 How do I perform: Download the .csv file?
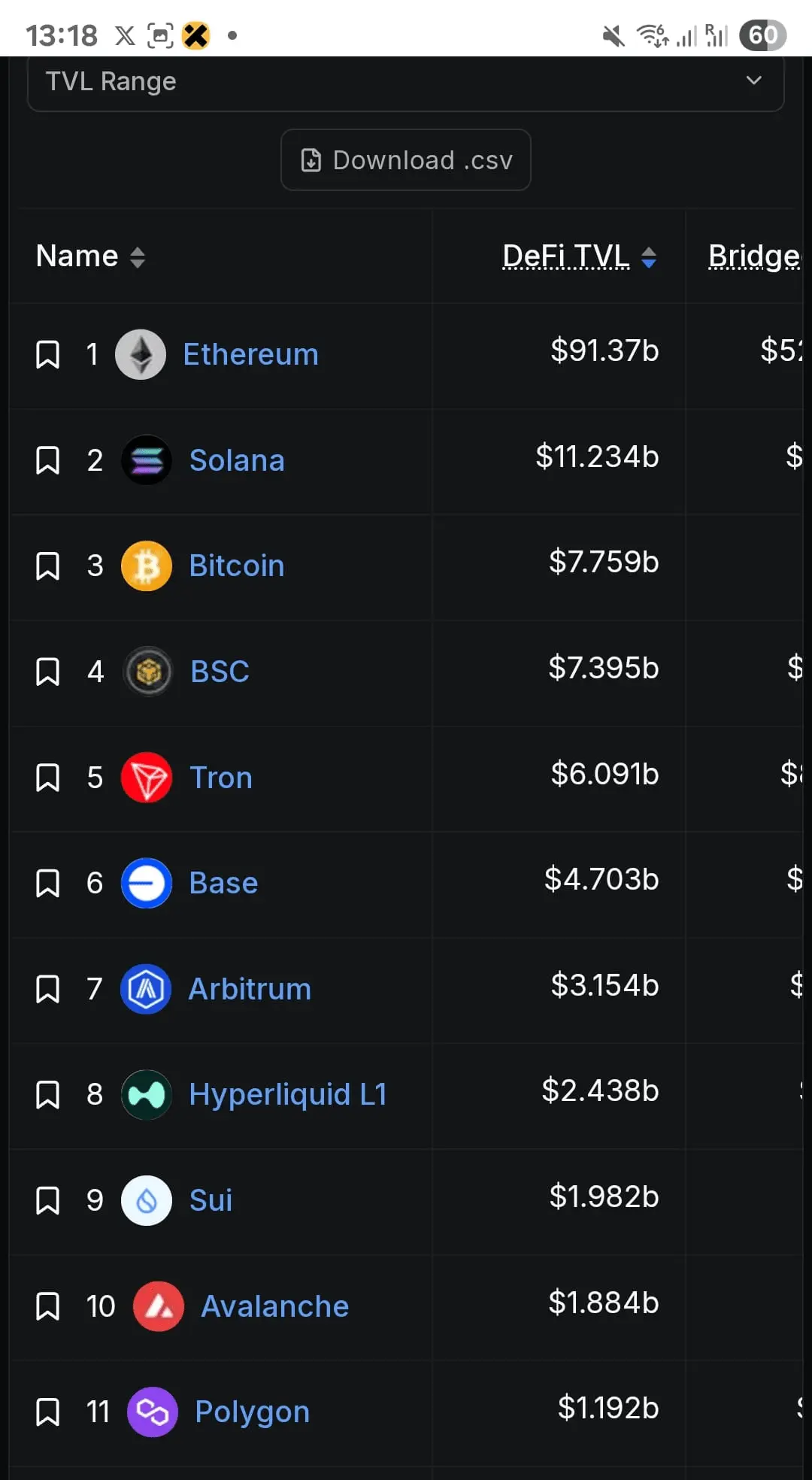[x=406, y=160]
